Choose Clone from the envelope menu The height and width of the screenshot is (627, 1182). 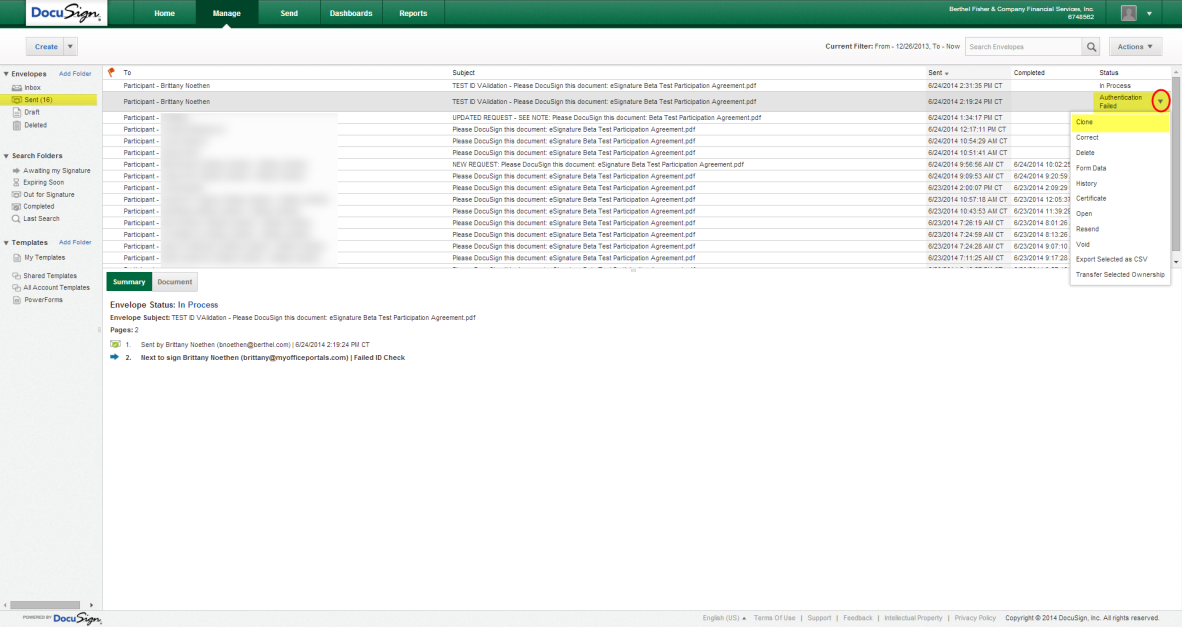(x=1120, y=122)
